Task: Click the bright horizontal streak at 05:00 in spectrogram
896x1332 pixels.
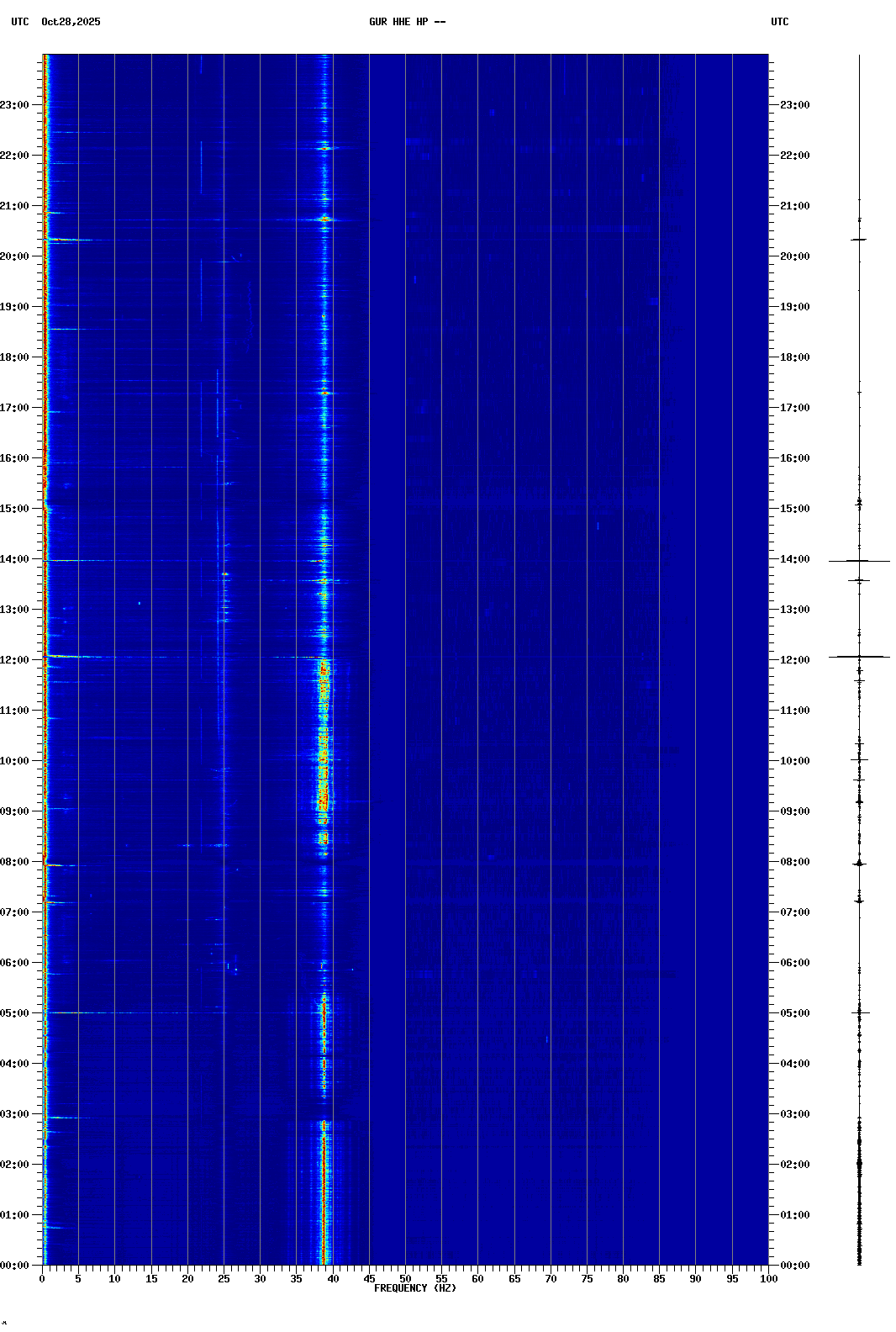Action: [x=76, y=1012]
